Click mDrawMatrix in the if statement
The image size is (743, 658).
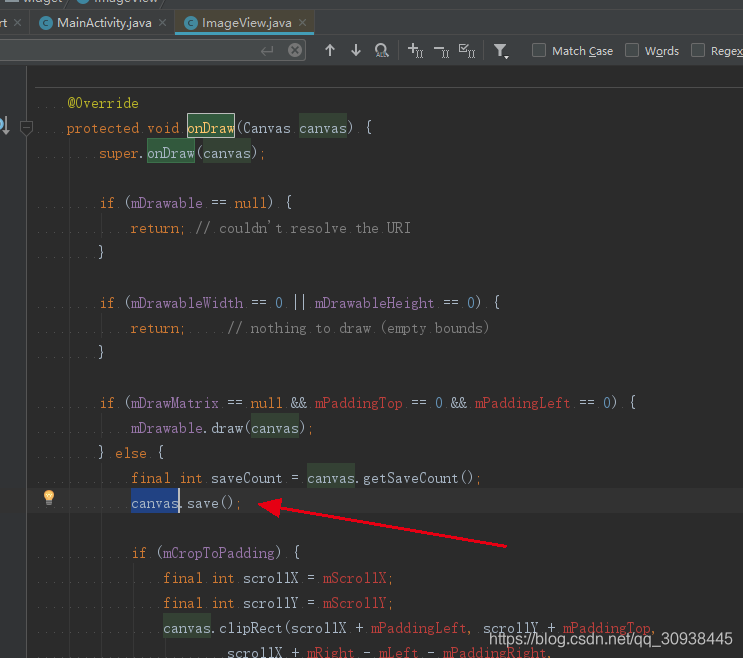174,403
